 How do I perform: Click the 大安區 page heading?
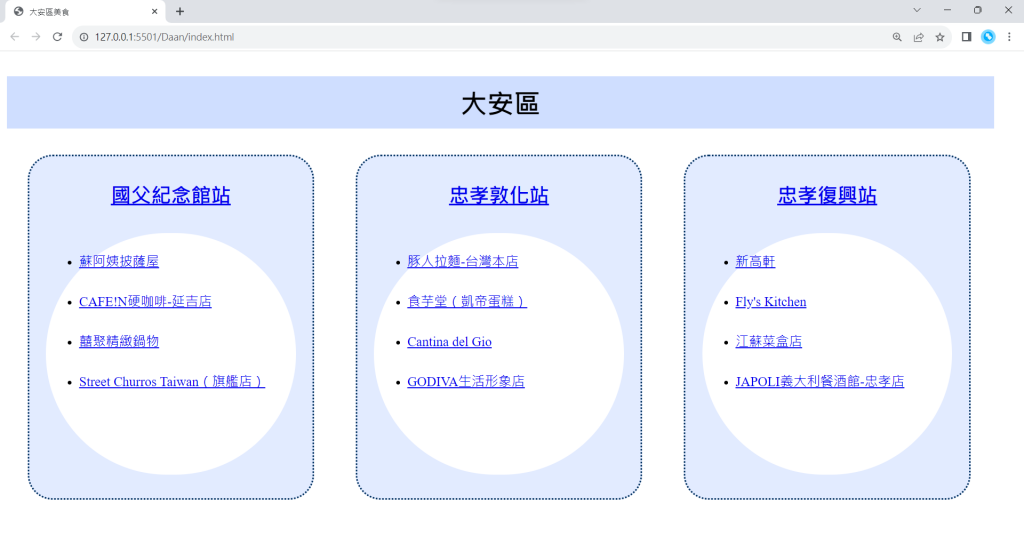(x=500, y=103)
